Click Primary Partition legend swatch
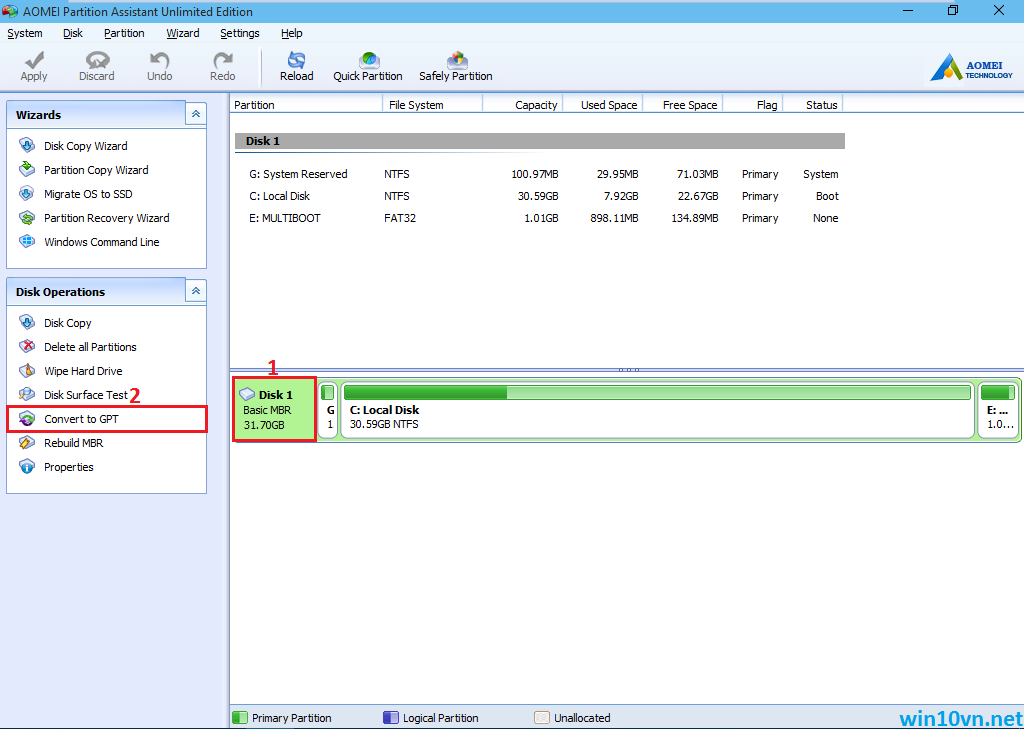 coord(240,718)
